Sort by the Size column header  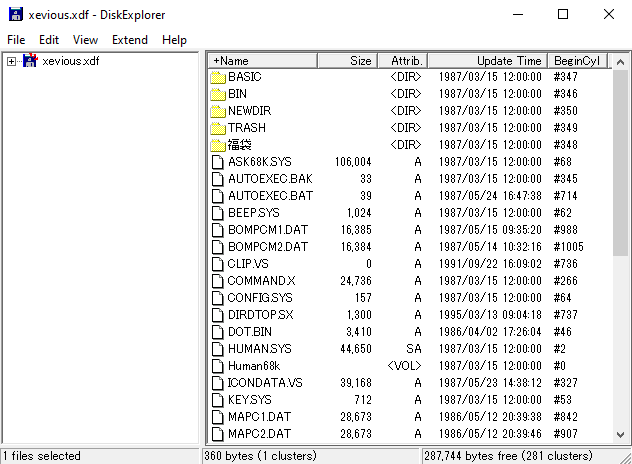(x=348, y=61)
